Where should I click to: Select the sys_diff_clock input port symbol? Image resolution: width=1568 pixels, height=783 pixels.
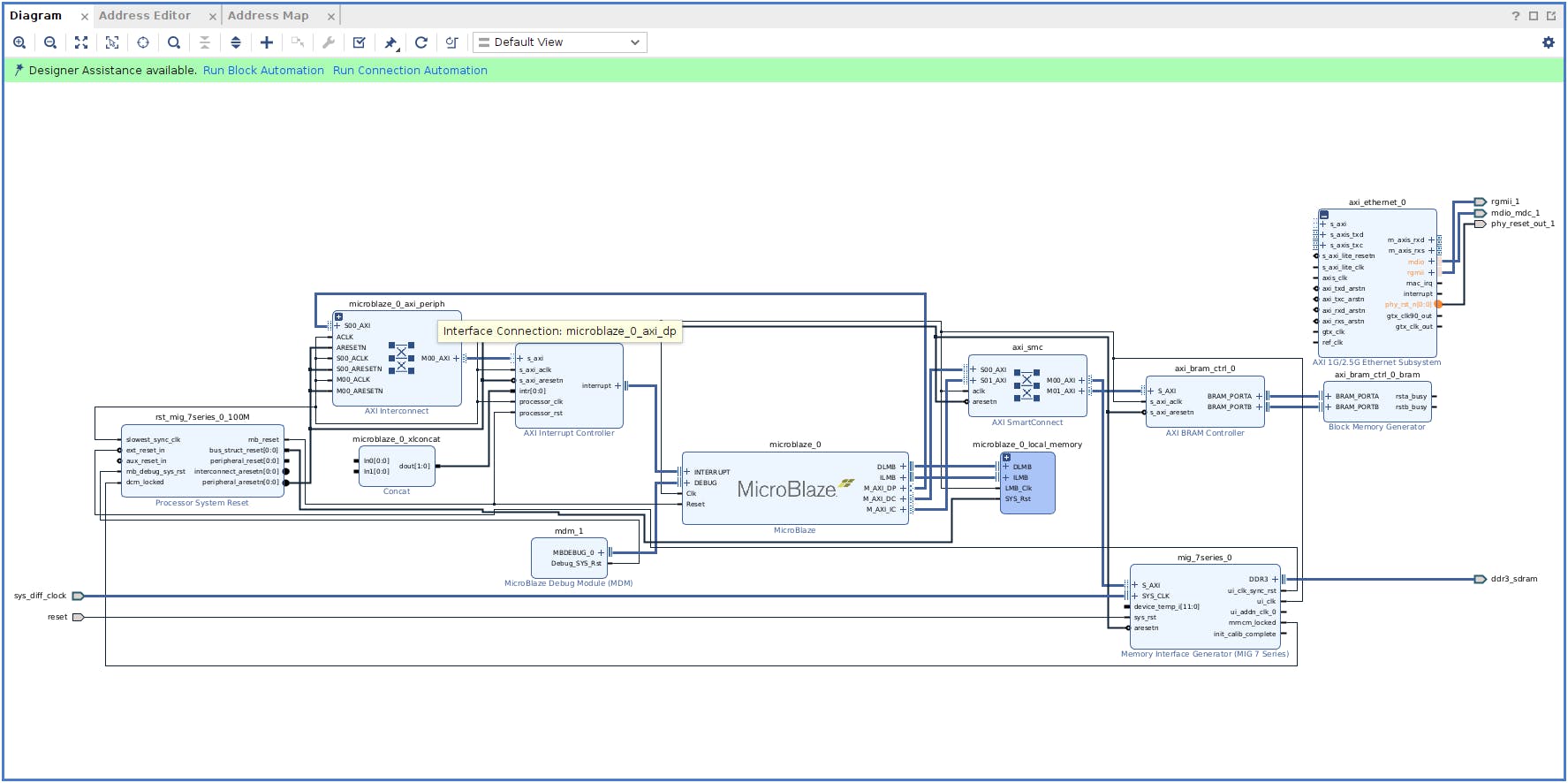[x=78, y=596]
